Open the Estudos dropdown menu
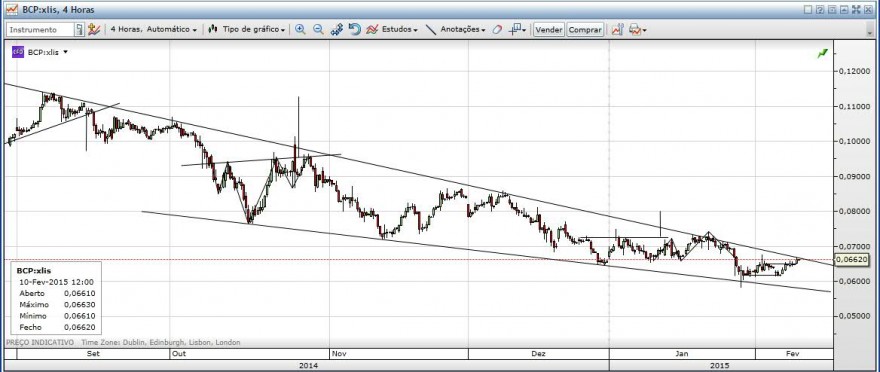880x372 pixels. [x=400, y=29]
